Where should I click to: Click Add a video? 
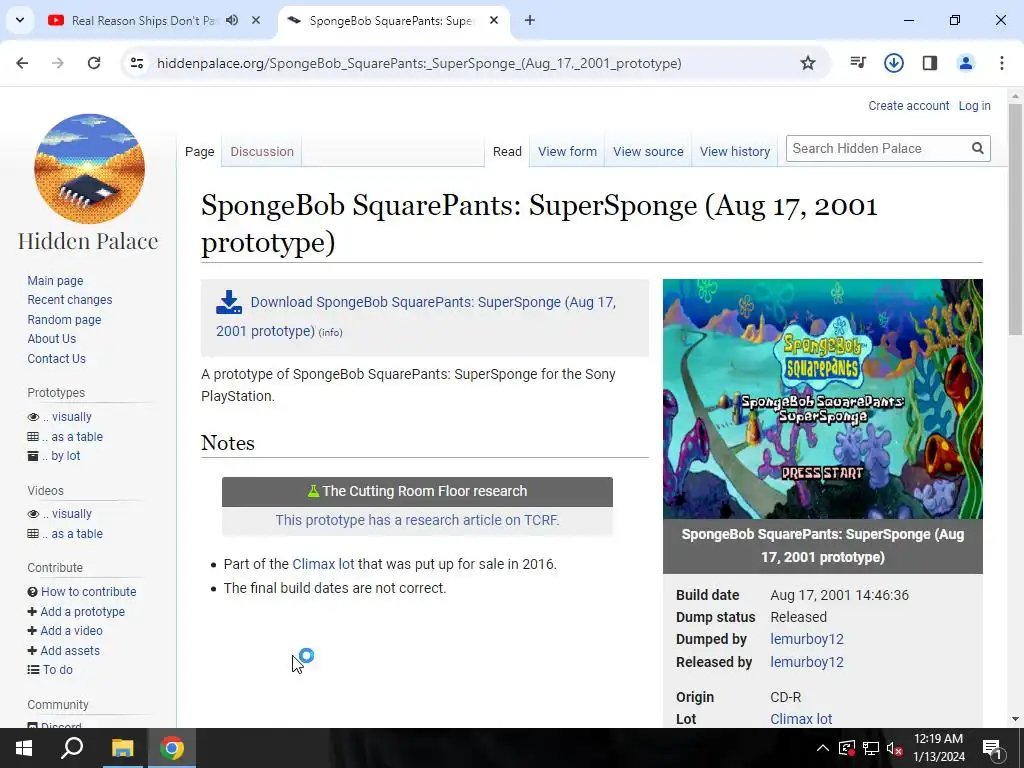tap(71, 631)
